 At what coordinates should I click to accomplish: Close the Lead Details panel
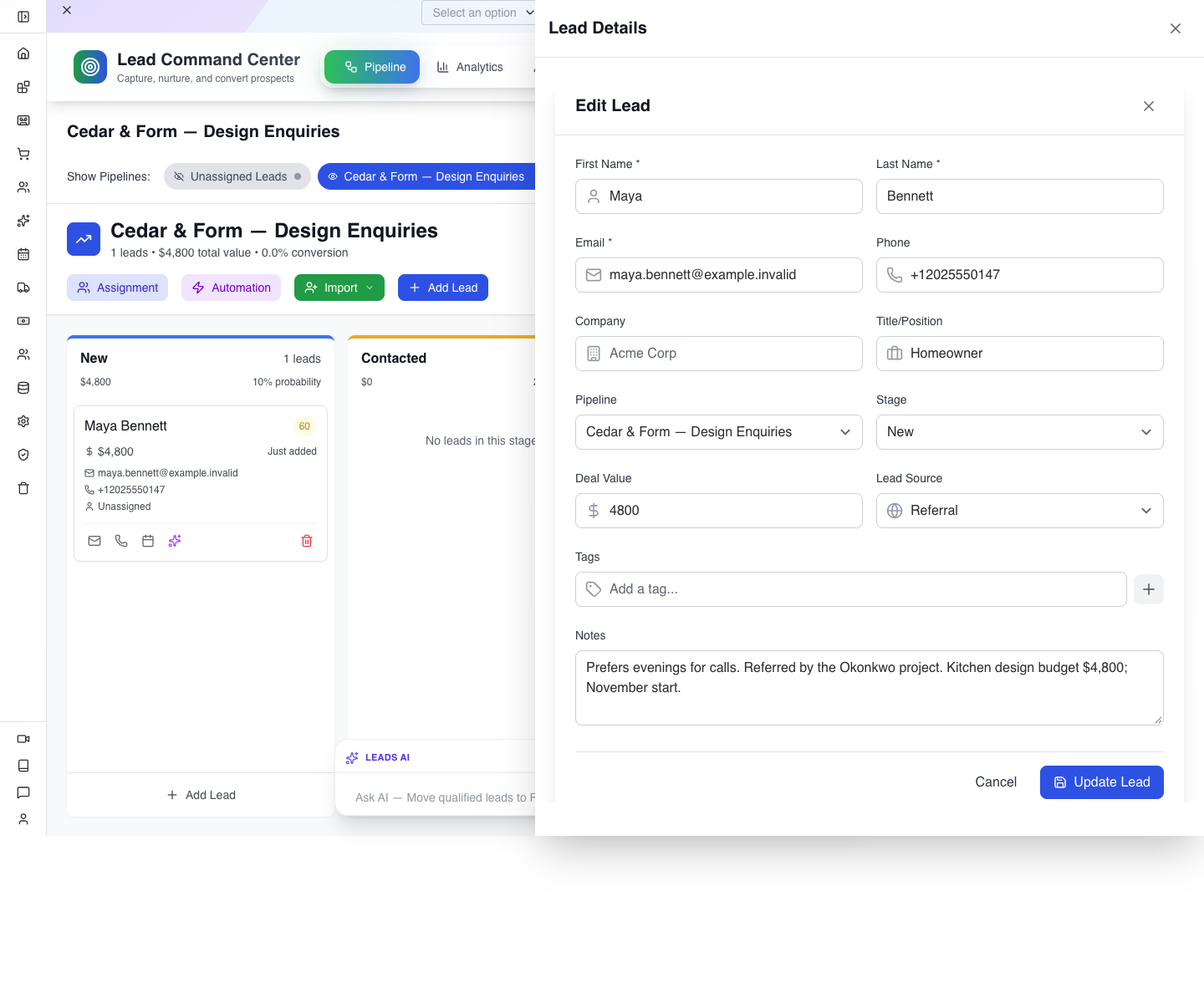(1176, 28)
